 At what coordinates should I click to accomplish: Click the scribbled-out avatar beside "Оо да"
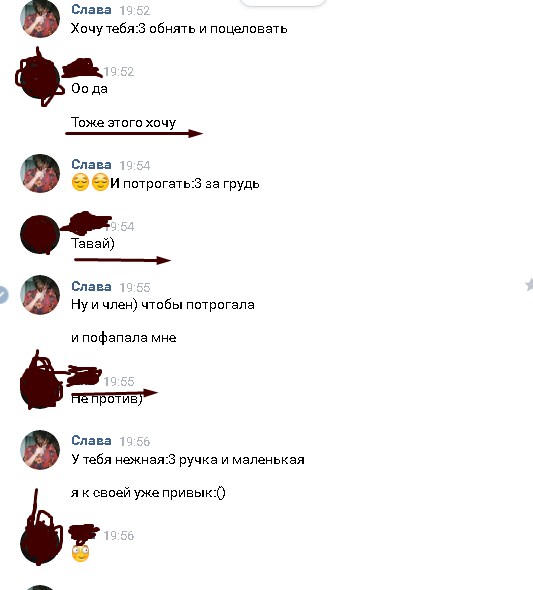40,78
